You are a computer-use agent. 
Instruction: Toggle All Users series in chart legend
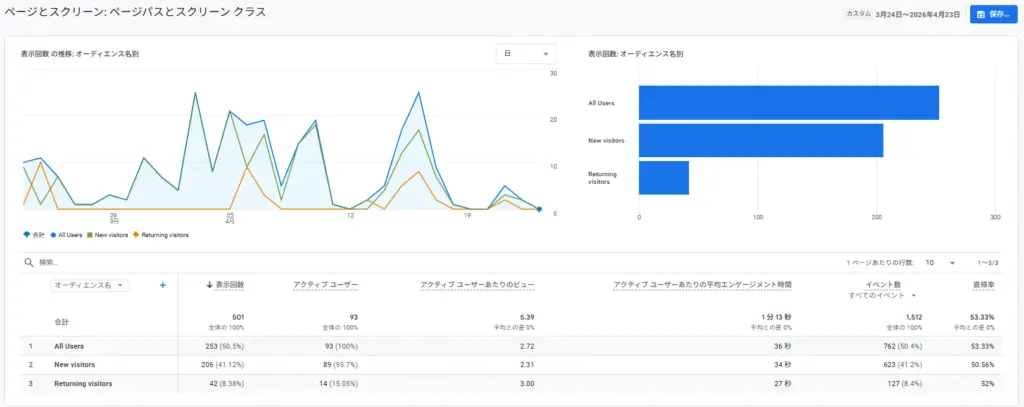coord(66,235)
